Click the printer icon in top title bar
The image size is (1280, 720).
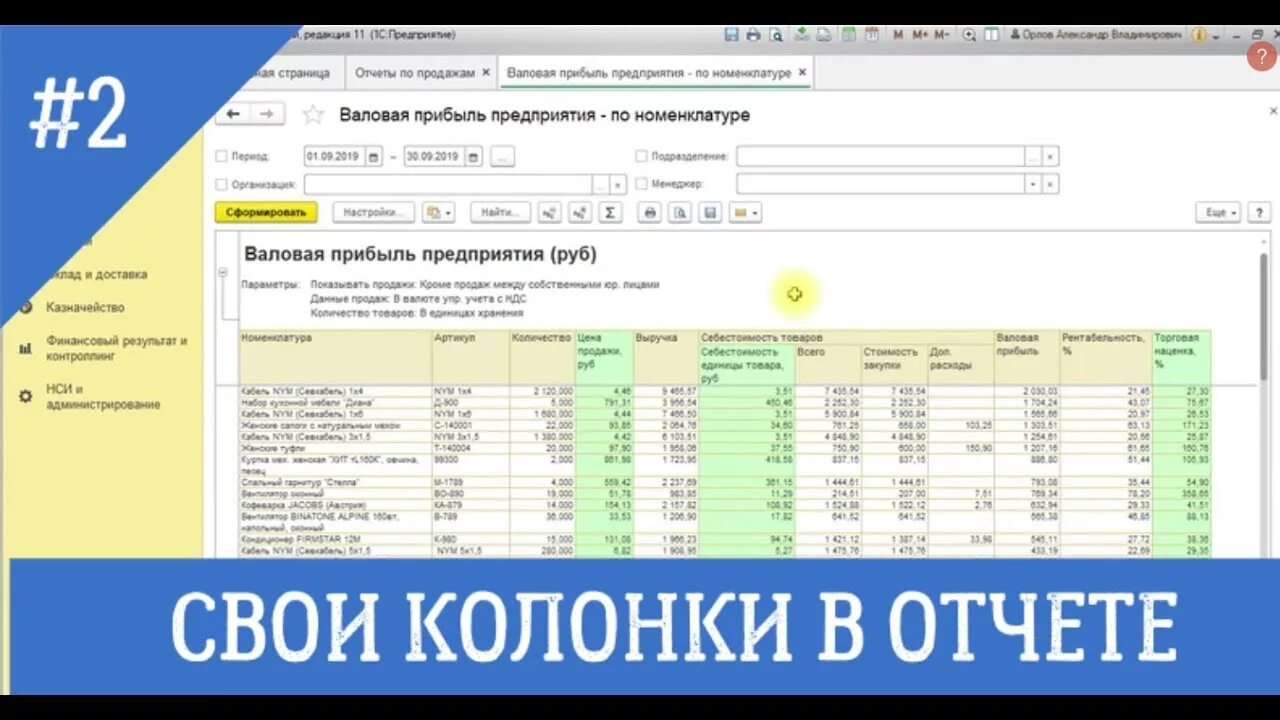point(754,34)
